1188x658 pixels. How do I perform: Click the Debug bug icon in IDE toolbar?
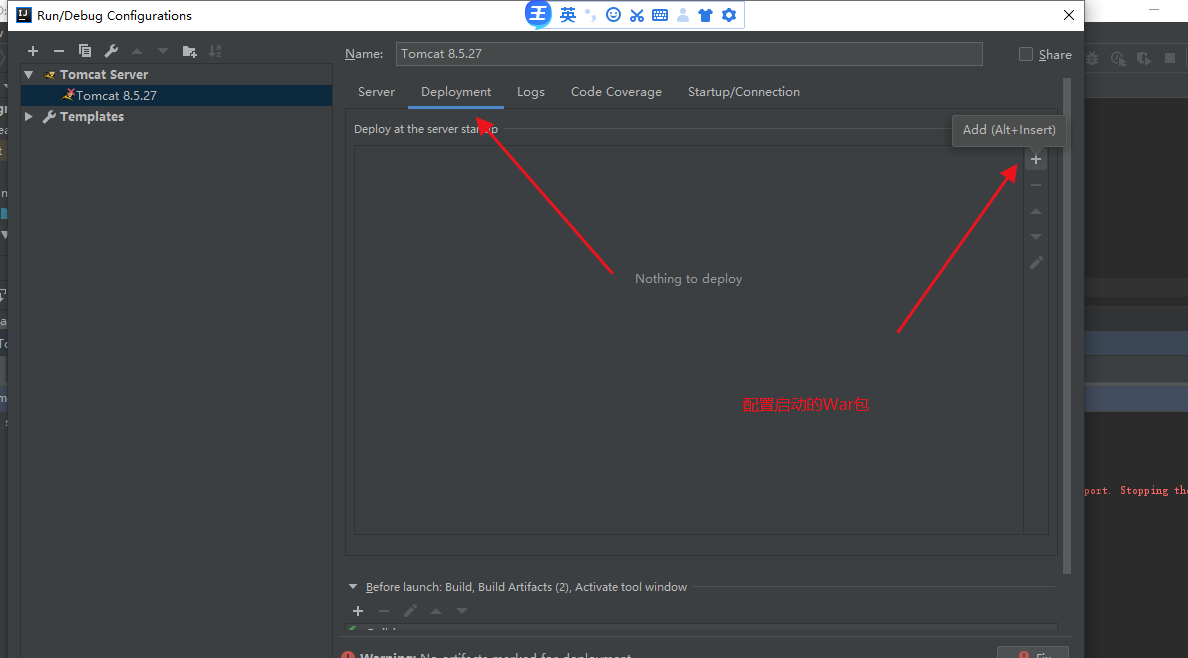click(x=1093, y=58)
